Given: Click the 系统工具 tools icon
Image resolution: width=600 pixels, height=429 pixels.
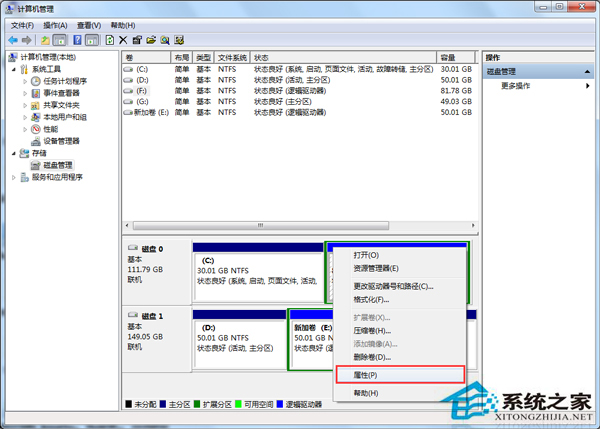Looking at the screenshot, I should tap(24, 69).
